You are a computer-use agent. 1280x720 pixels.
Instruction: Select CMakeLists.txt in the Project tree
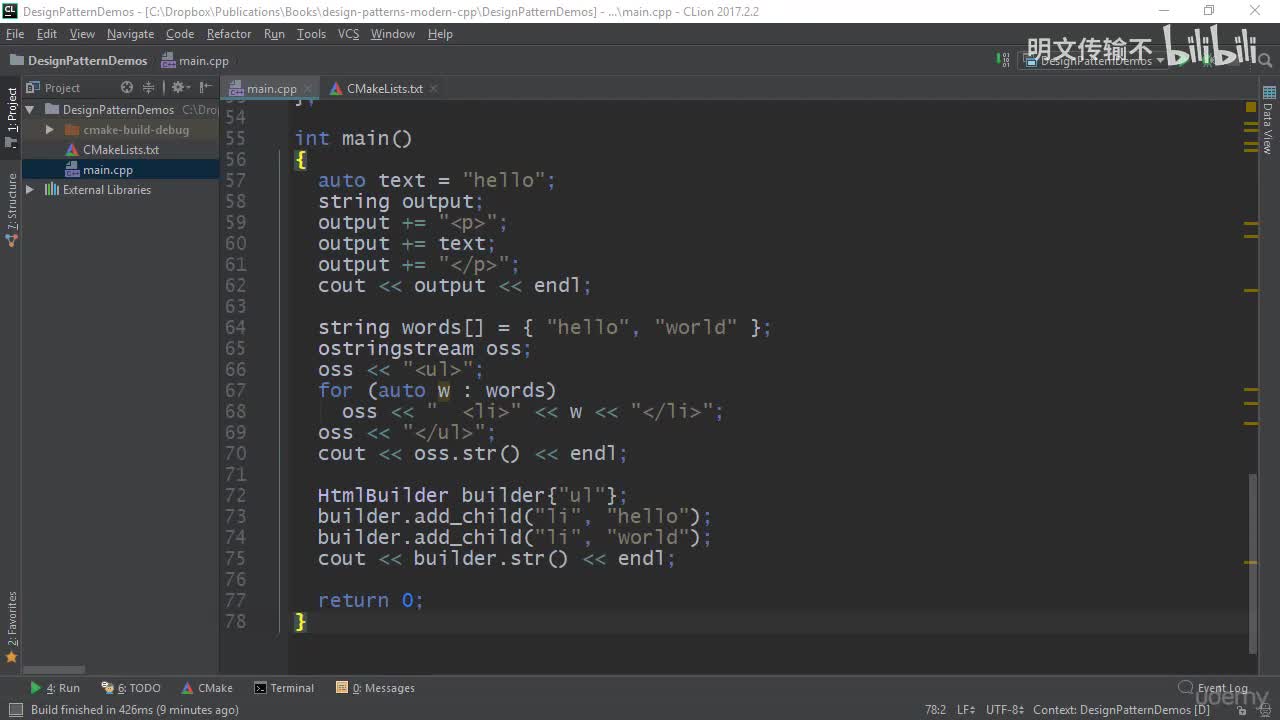pyautogui.click(x=121, y=150)
